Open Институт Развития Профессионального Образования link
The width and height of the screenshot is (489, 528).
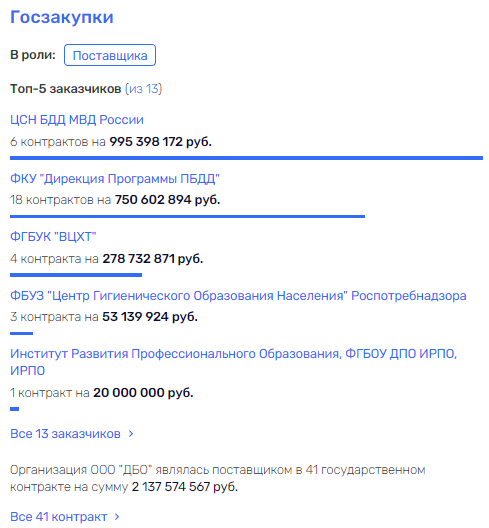tap(233, 362)
